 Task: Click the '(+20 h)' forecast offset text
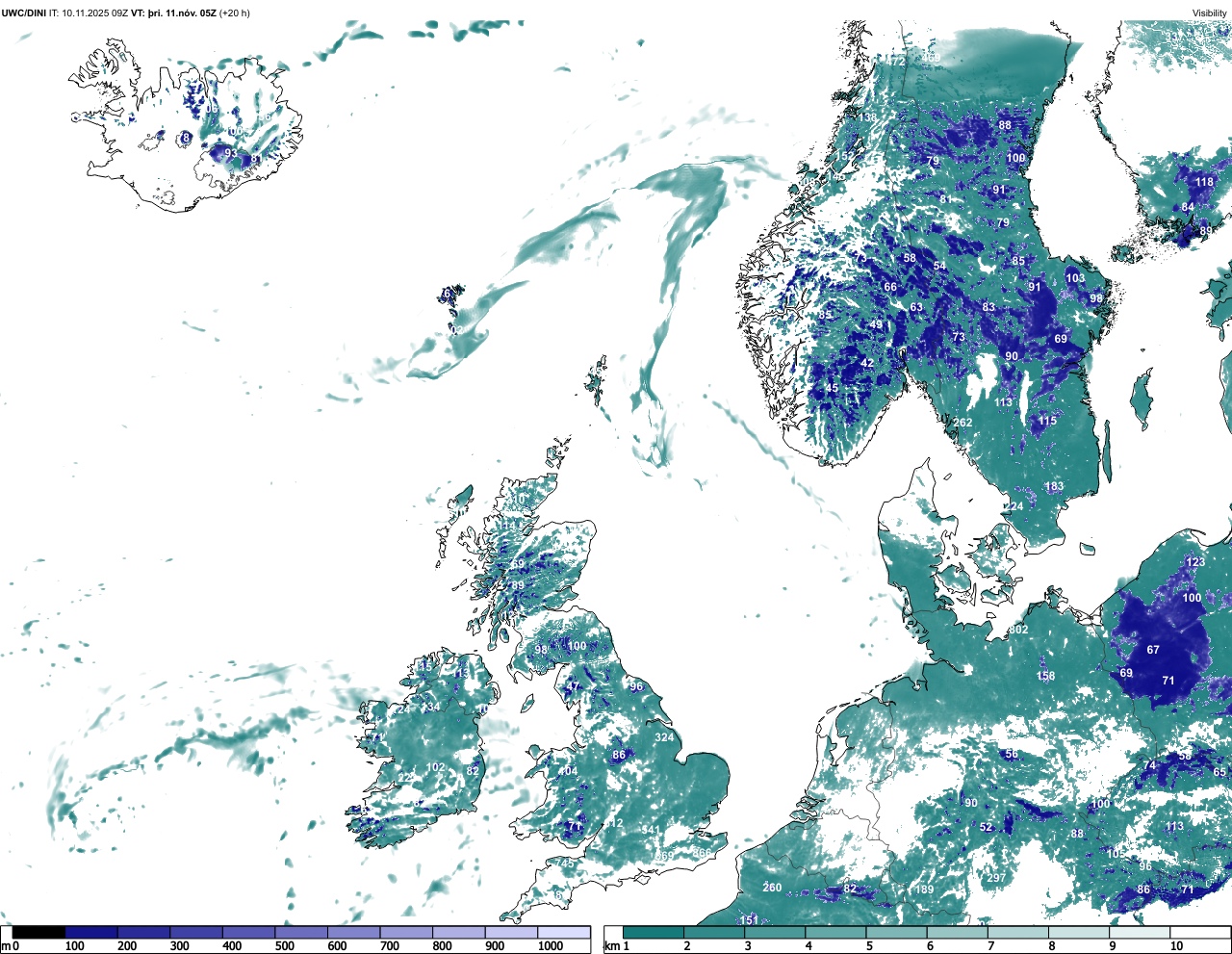[235, 13]
